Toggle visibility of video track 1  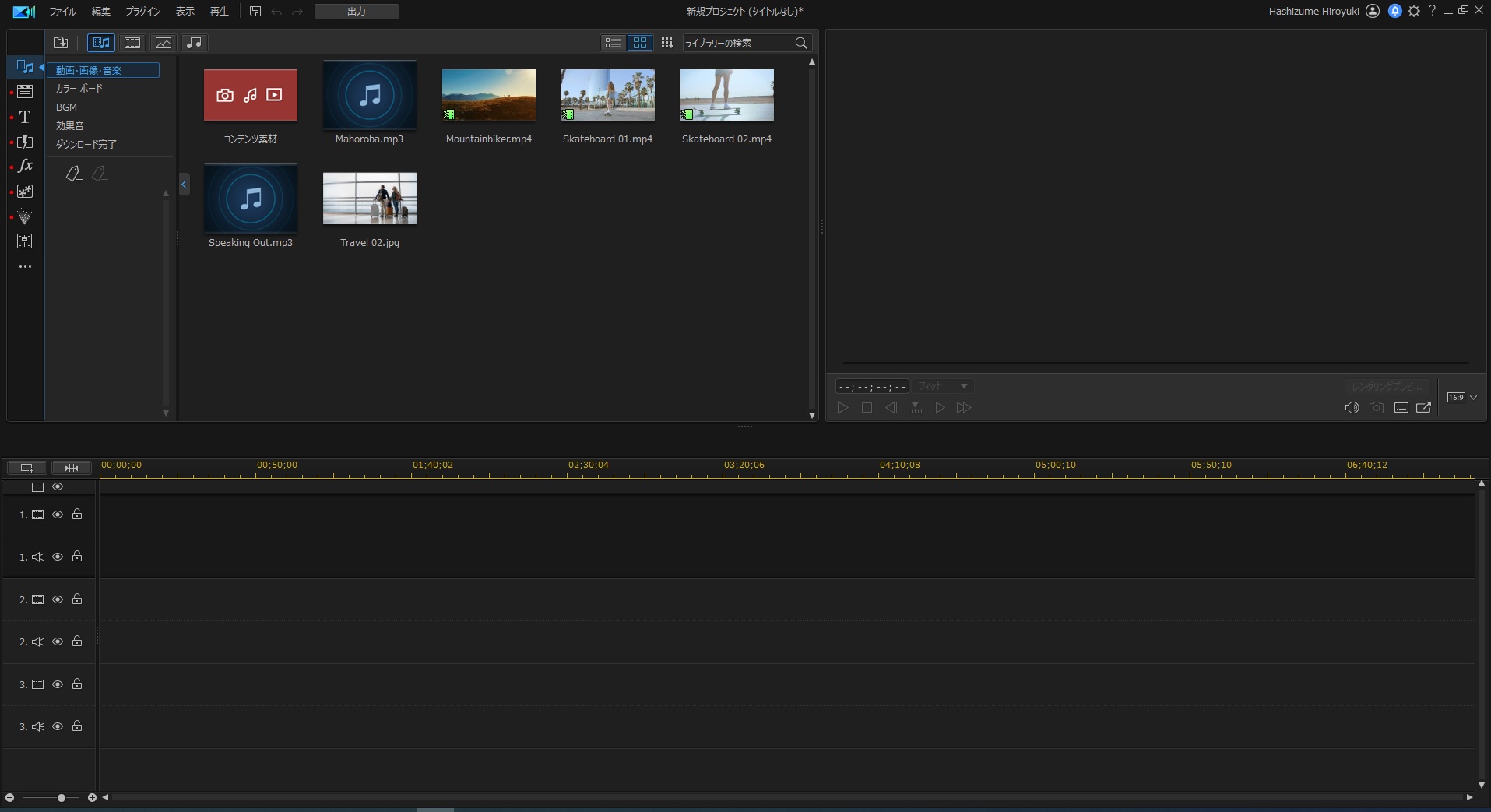58,515
